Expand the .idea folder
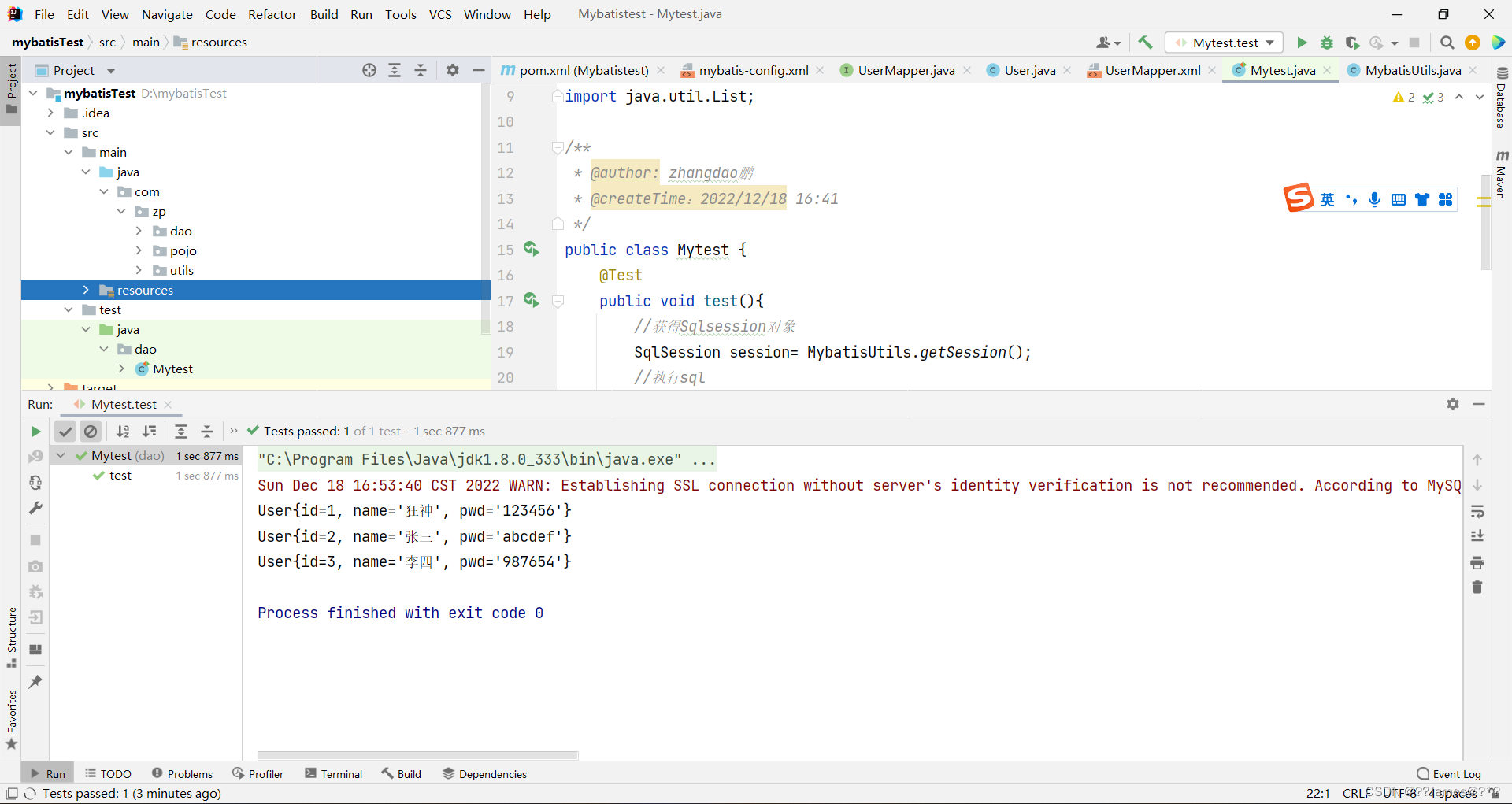This screenshot has width=1512, height=804. pyautogui.click(x=50, y=113)
